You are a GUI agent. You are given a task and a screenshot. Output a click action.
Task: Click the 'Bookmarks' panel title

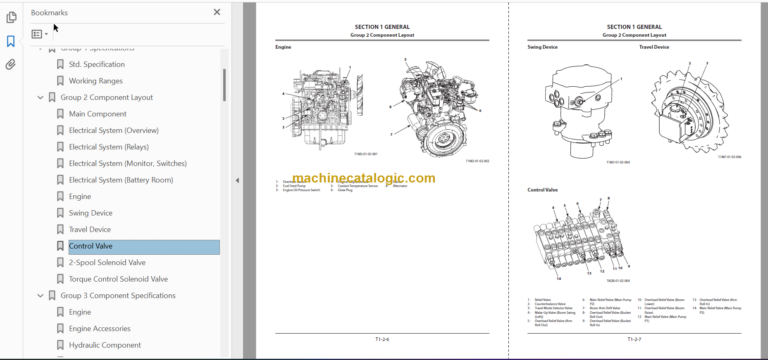coord(49,13)
